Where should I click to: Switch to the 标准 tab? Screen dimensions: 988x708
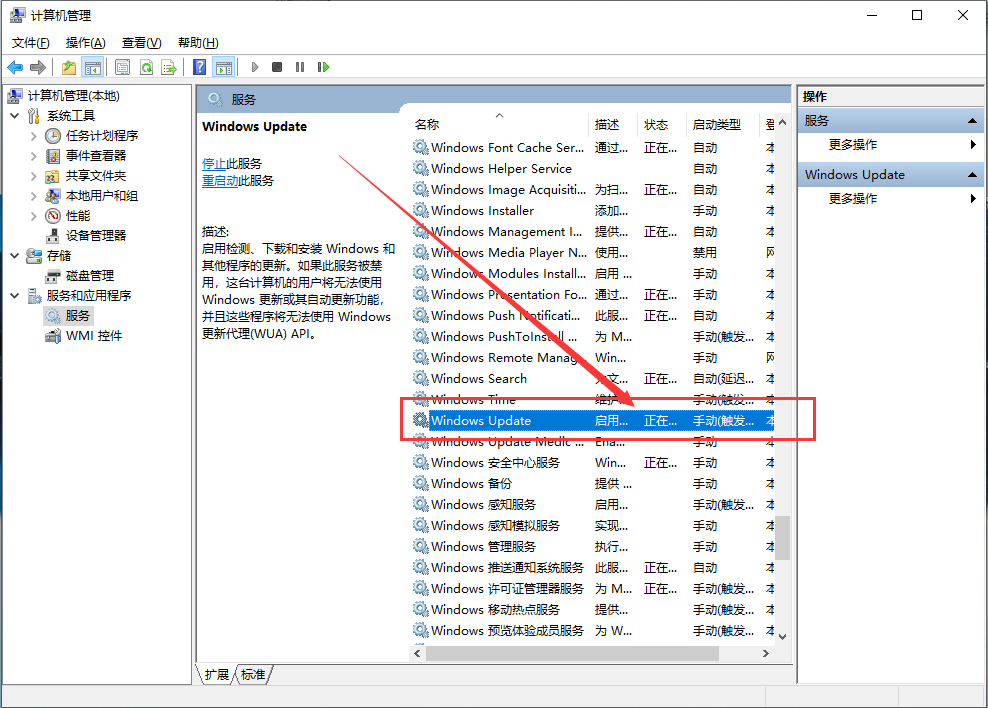pyautogui.click(x=253, y=675)
